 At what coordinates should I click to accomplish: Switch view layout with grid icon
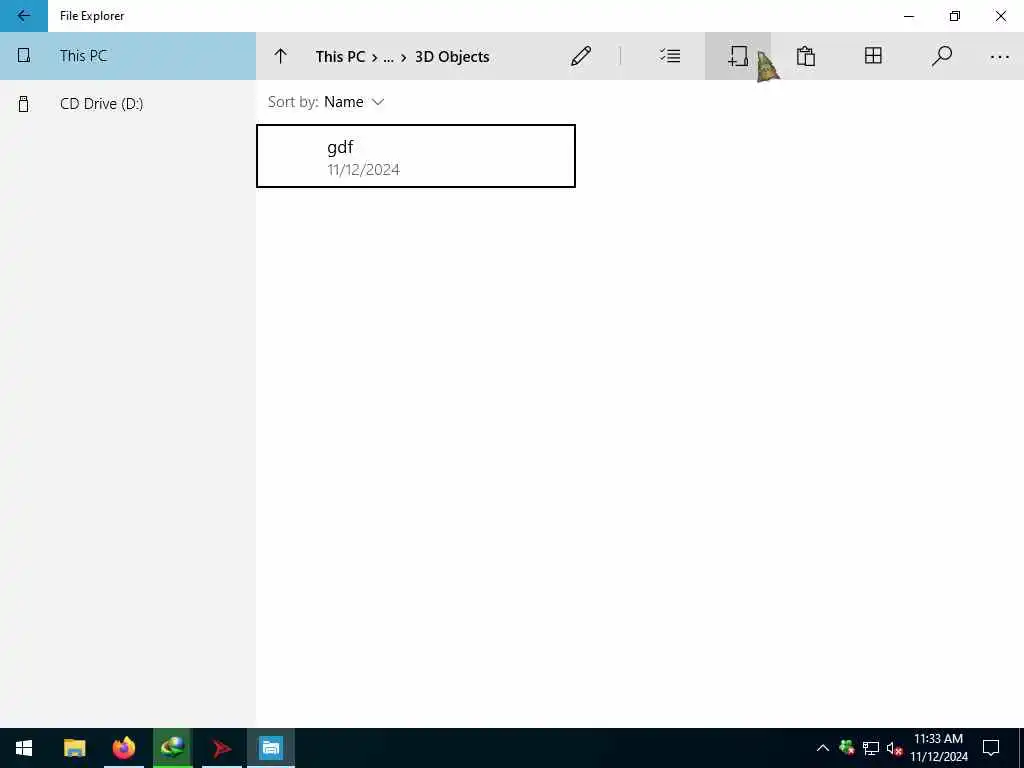tap(873, 56)
